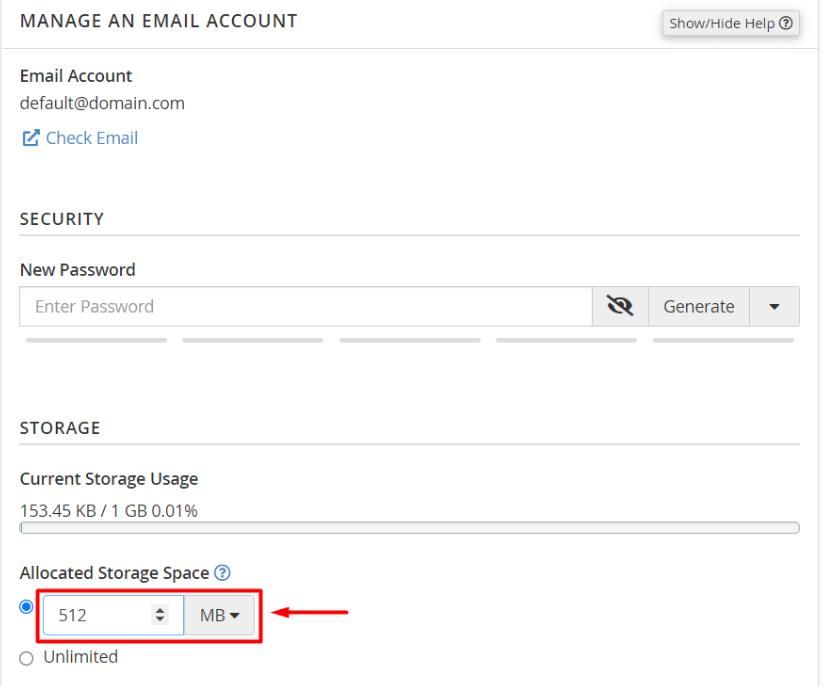Open the Check Email link

click(x=91, y=138)
